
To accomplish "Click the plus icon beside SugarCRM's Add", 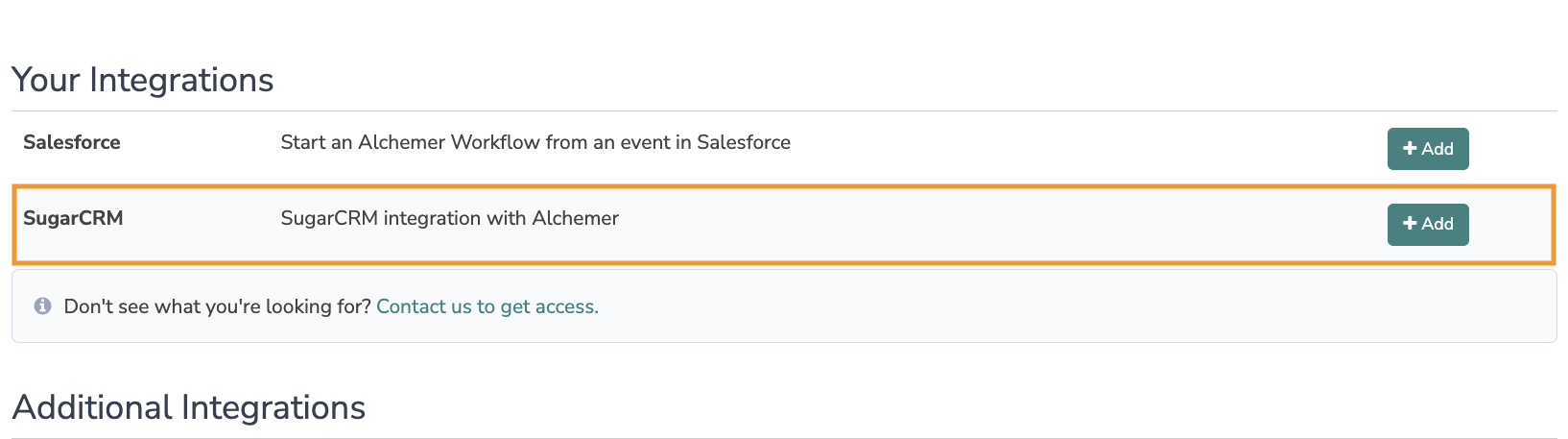I will (1410, 224).
